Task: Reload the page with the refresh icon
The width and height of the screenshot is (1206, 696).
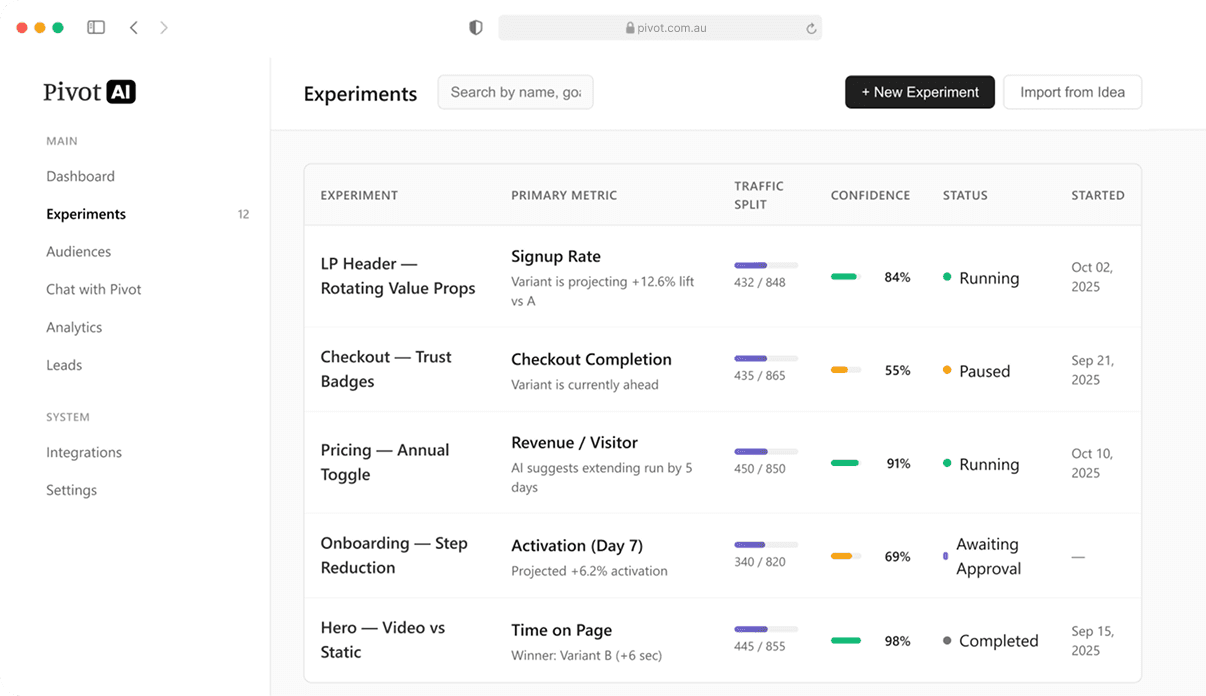Action: coord(811,29)
